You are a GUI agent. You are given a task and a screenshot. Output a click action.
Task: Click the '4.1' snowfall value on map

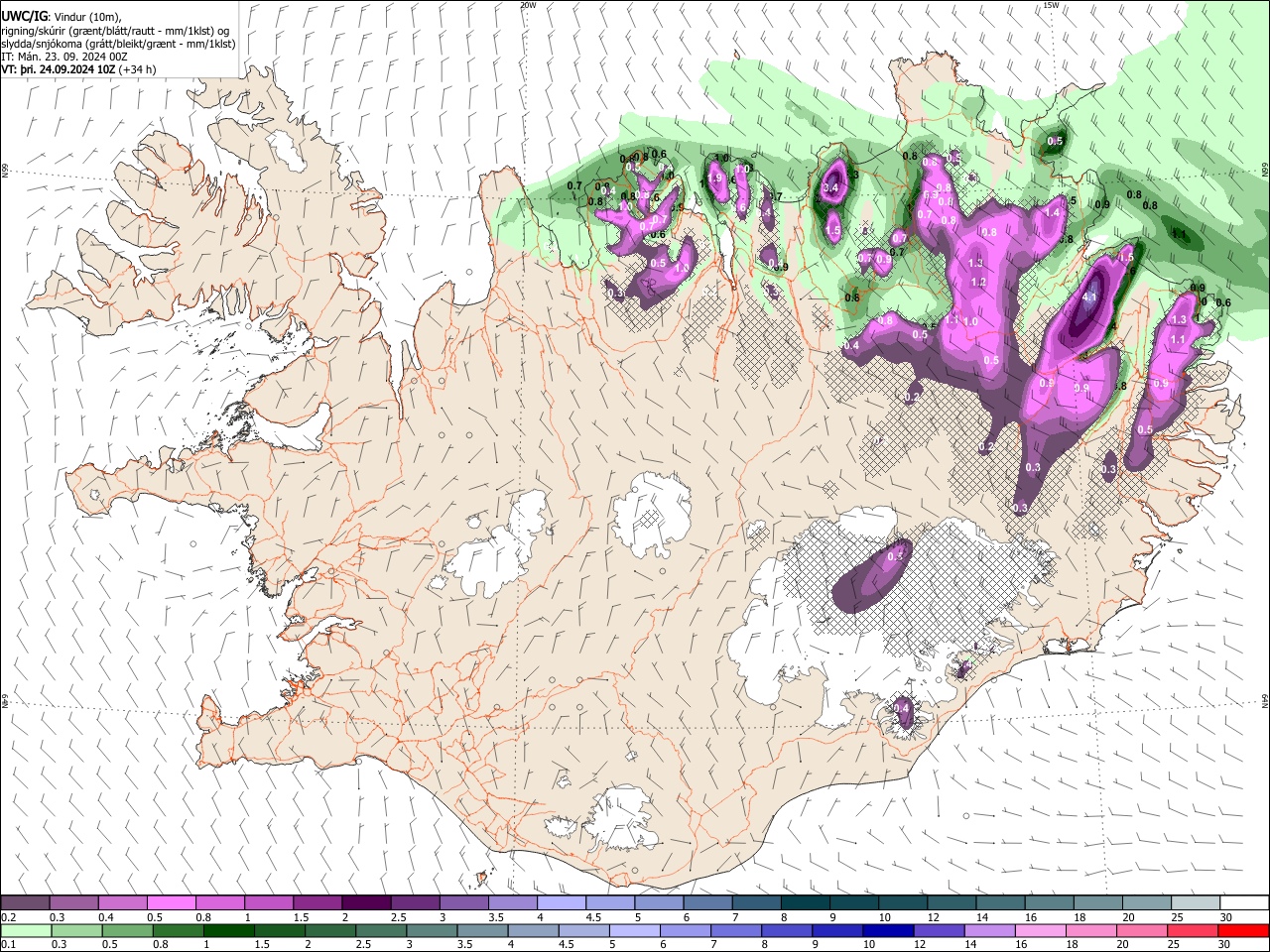[x=1089, y=297]
